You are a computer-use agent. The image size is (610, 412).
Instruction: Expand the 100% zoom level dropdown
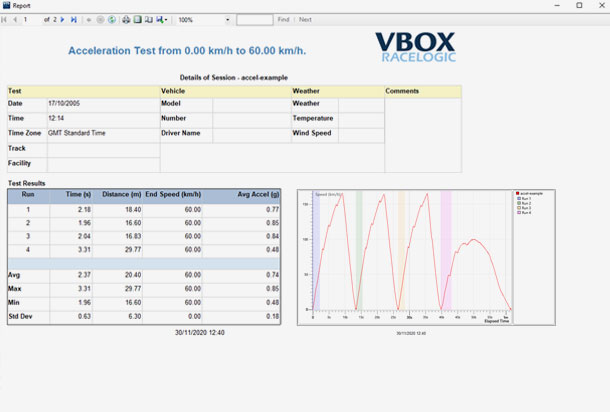coord(227,20)
